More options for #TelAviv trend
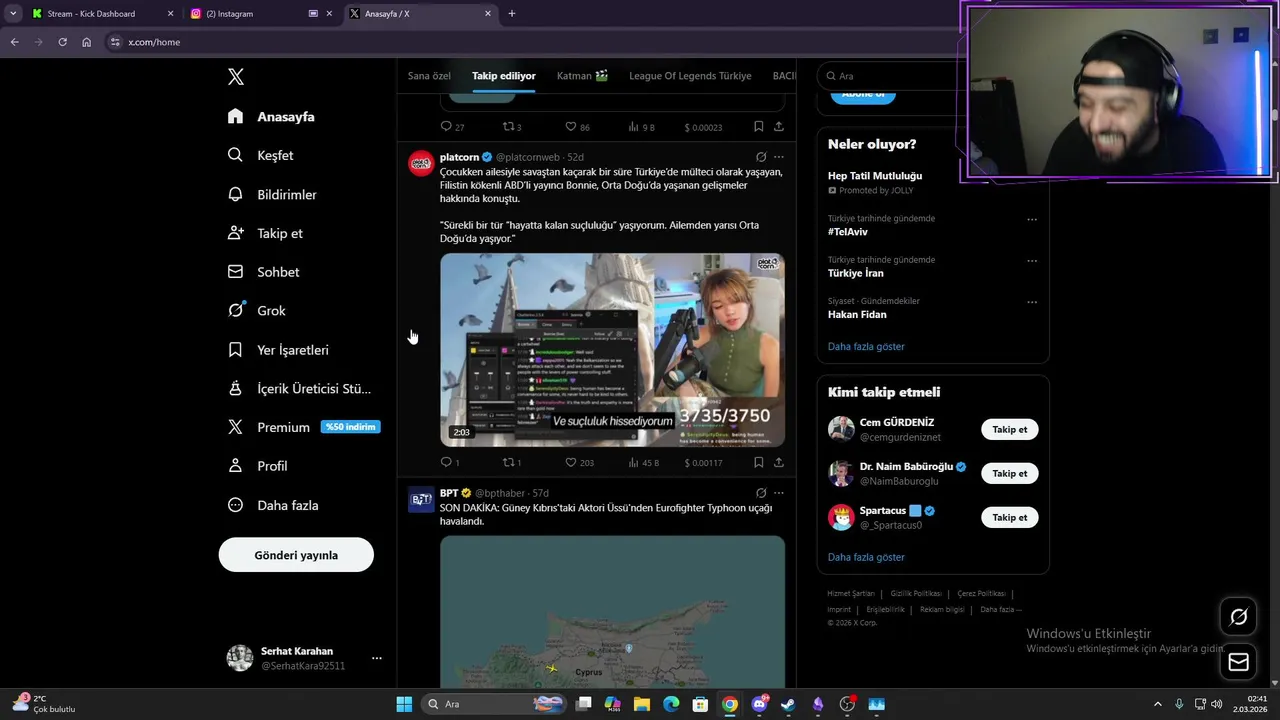Viewport: 1280px width, 720px height. click(1032, 219)
